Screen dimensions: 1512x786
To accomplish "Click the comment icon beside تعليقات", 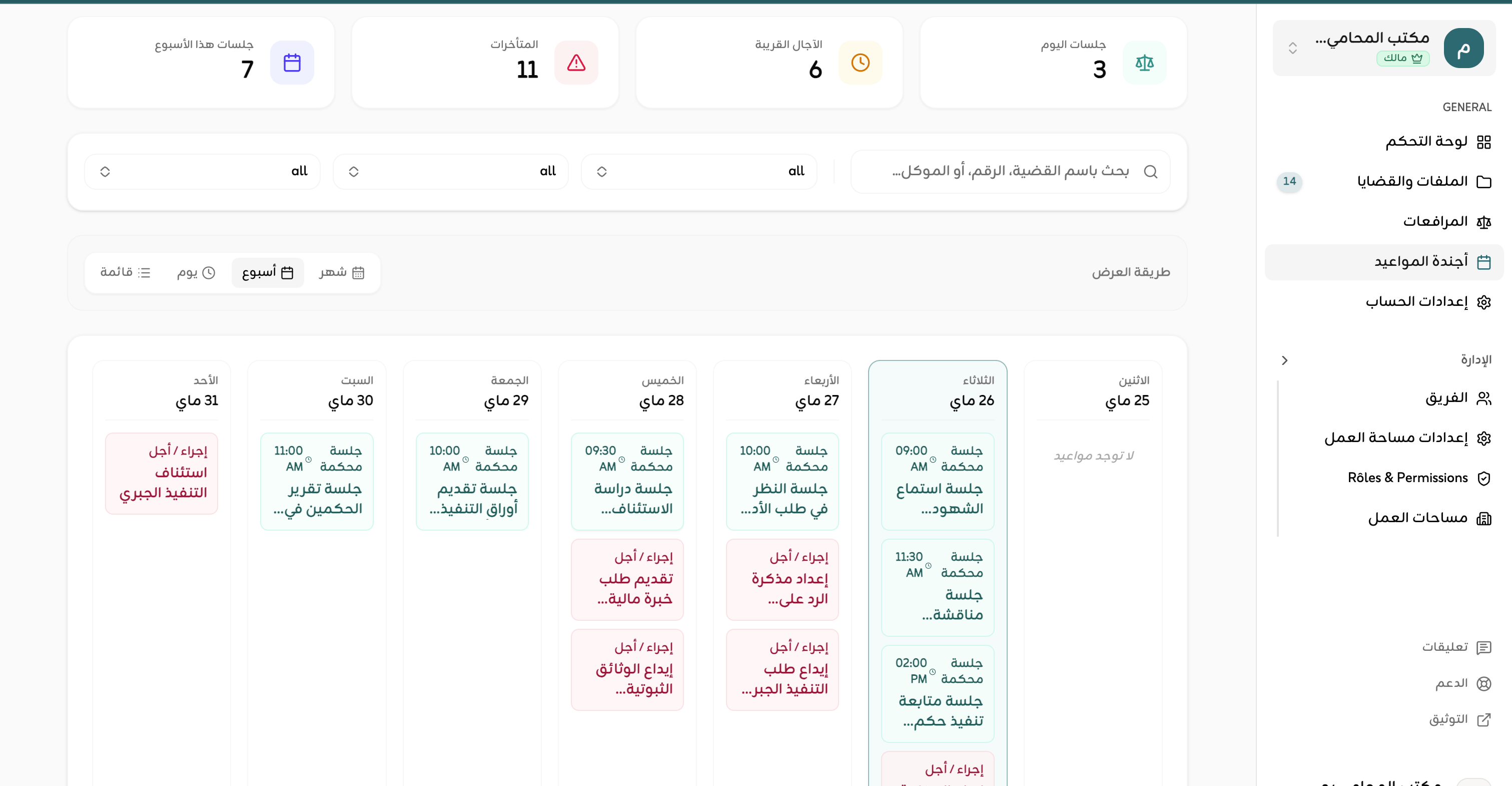I will (x=1484, y=647).
